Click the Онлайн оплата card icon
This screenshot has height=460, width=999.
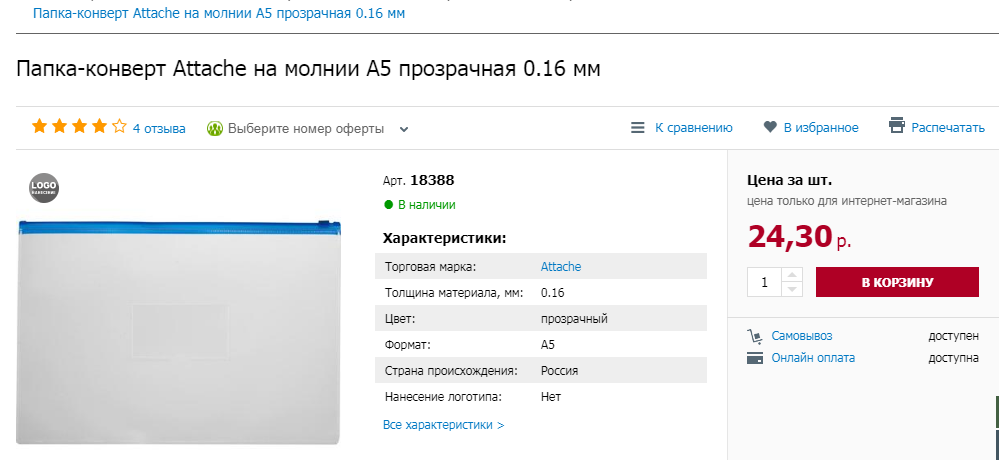754,358
